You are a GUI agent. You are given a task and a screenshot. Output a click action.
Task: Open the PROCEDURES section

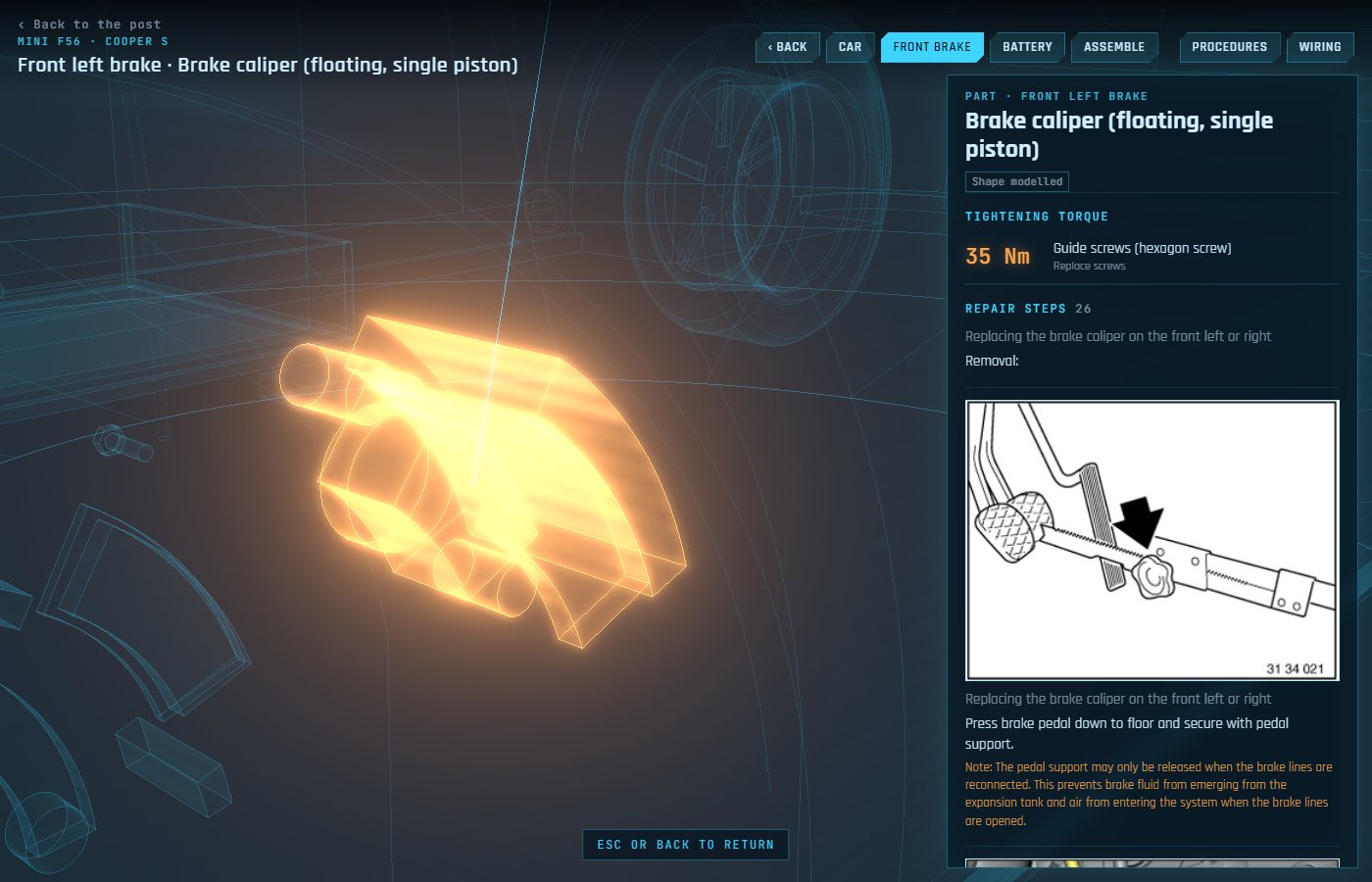(x=1230, y=47)
